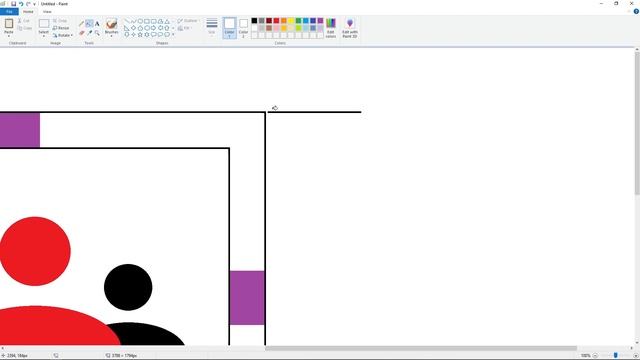
Task: Click the Zoom out minus button
Action: (x=595, y=356)
